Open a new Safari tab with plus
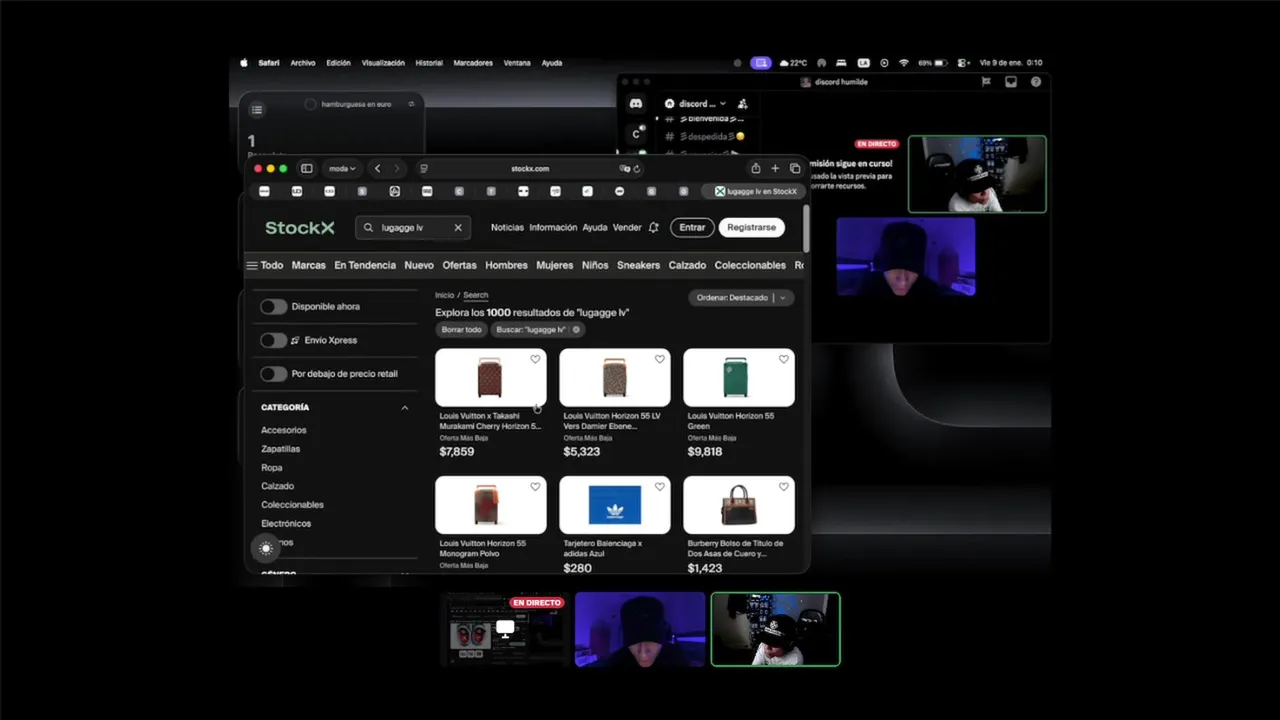Screen dimensions: 1280x720 pos(775,169)
